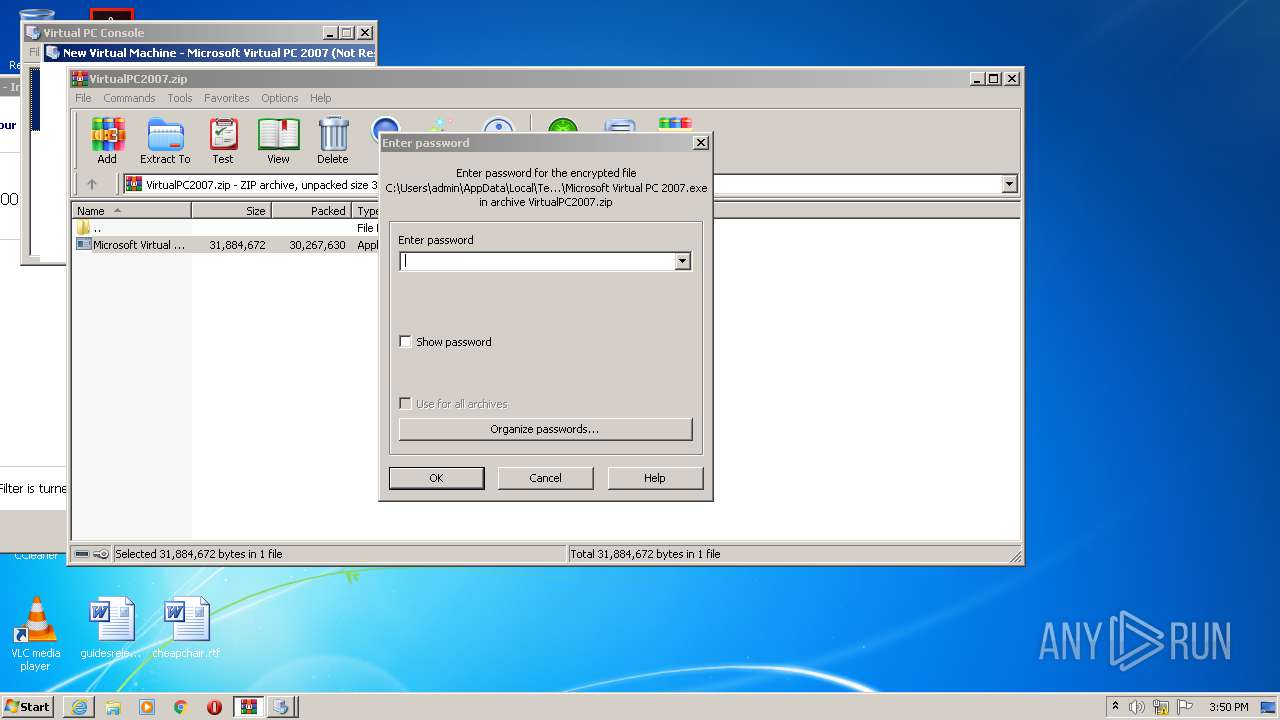Close the Enter password dialog with X
The width and height of the screenshot is (1280, 720).
tap(701, 143)
